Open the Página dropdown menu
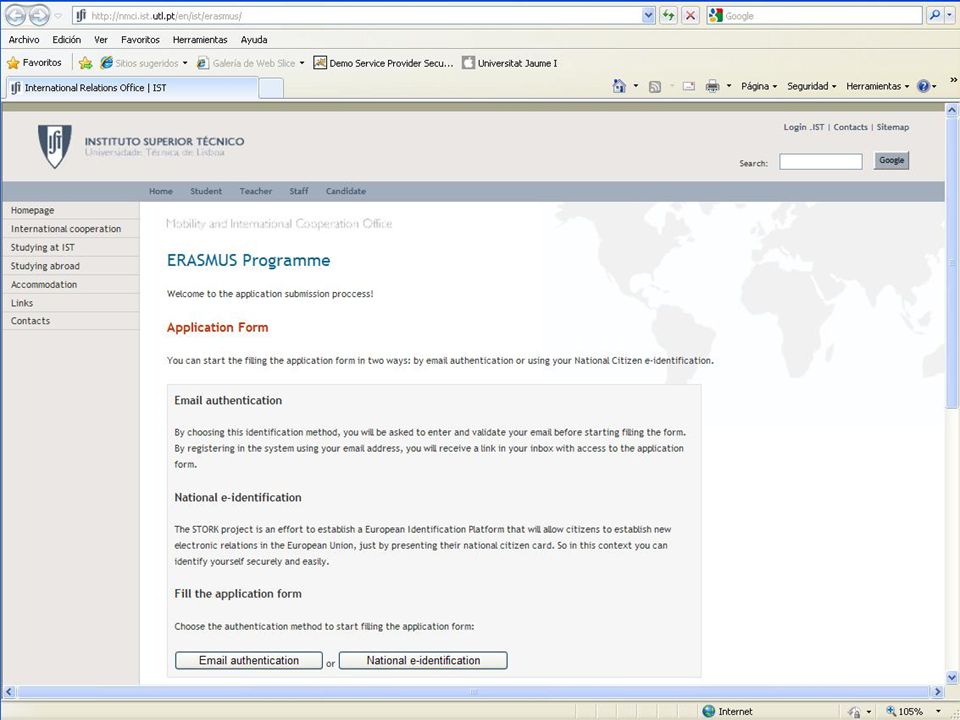 click(x=759, y=86)
